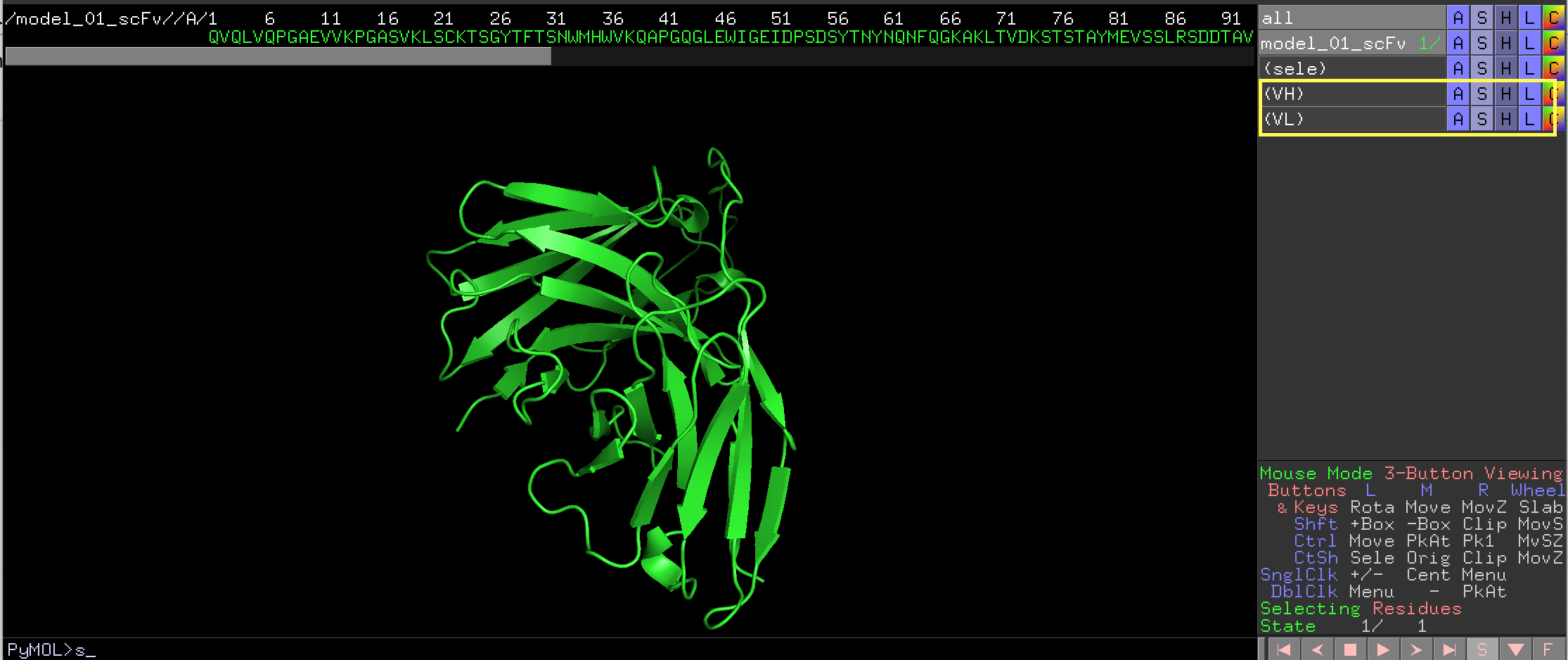Open the Show menu for (sele)

point(1482,68)
